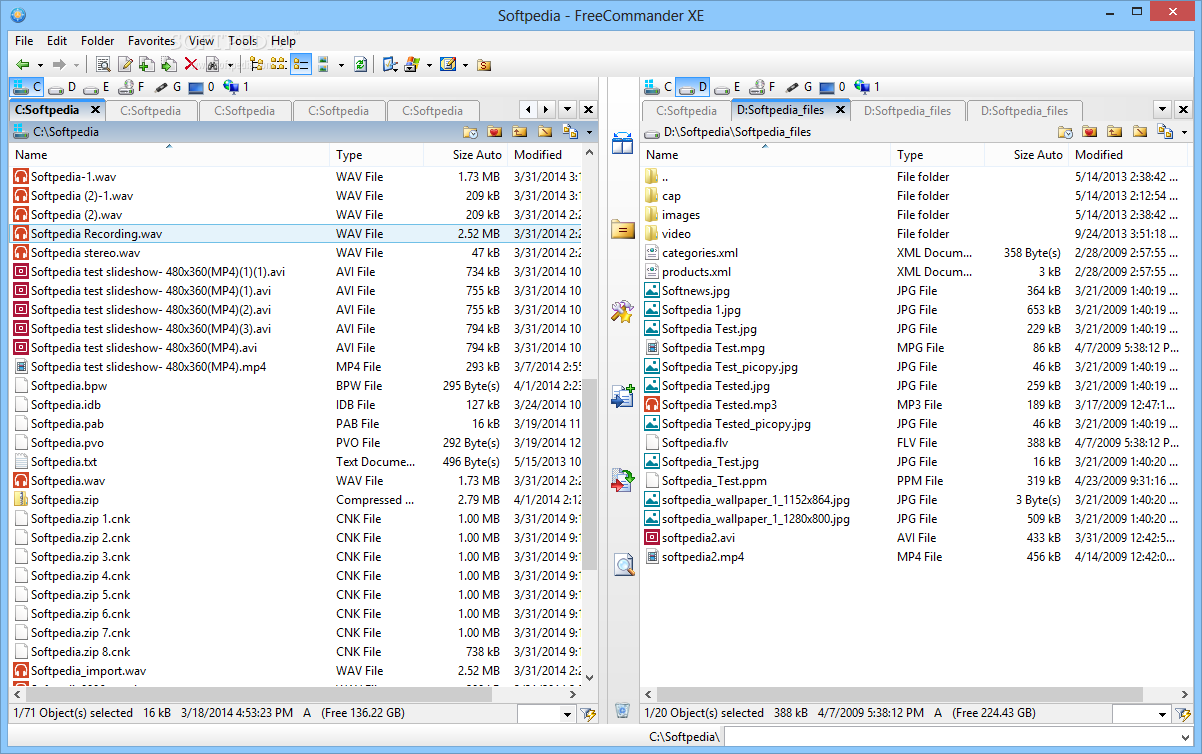
Task: Click the favorites heart icon in the left panel header
Action: click(x=494, y=132)
